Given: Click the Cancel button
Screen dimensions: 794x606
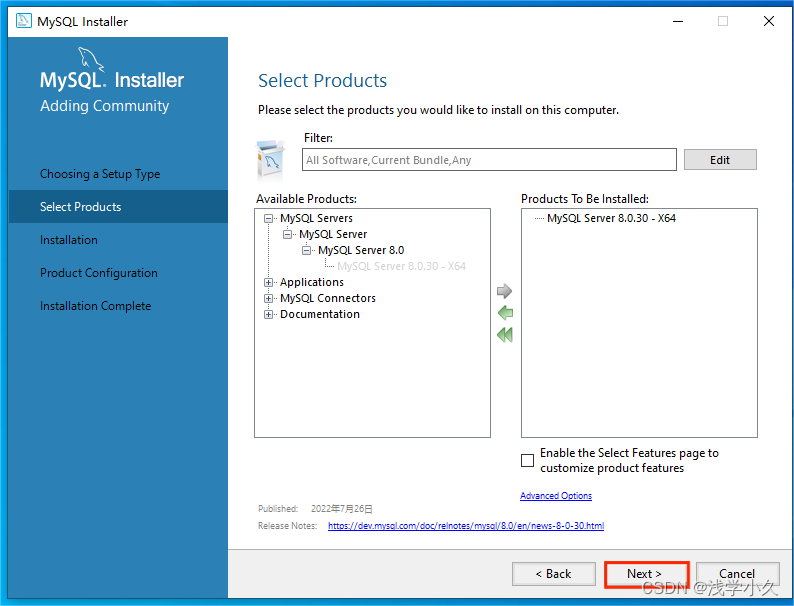Looking at the screenshot, I should pos(737,574).
